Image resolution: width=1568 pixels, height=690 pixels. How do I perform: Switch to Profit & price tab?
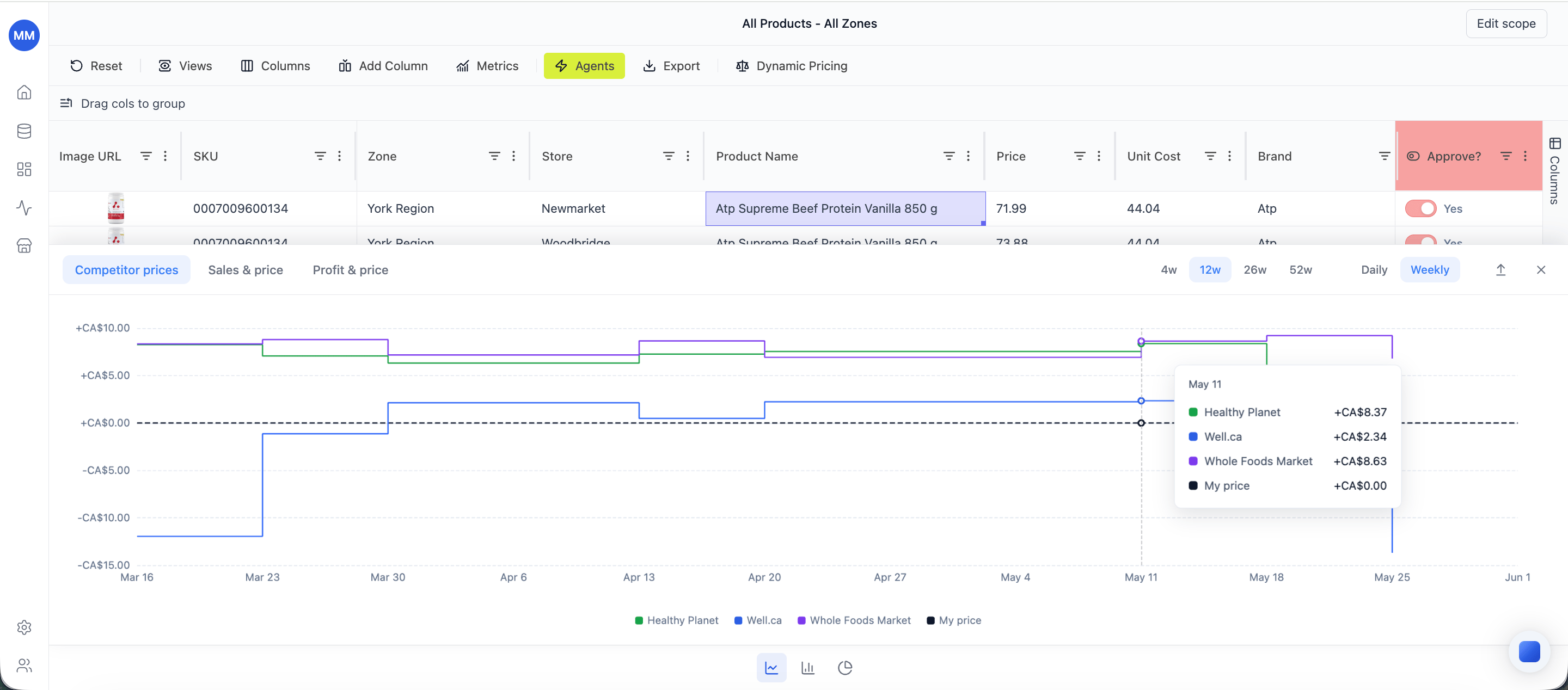[350, 269]
